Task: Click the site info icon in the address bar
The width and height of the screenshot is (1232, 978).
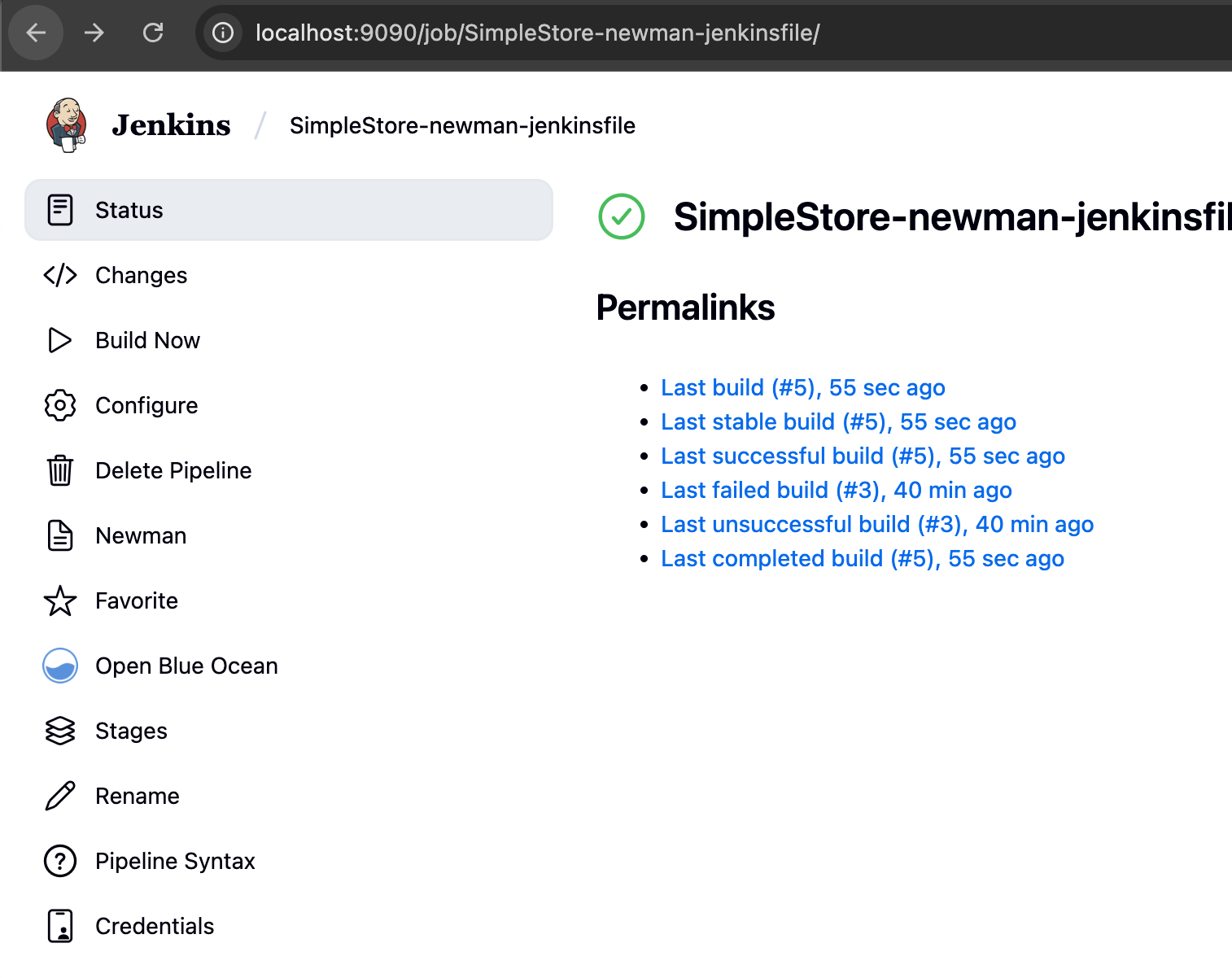Action: pyautogui.click(x=222, y=33)
